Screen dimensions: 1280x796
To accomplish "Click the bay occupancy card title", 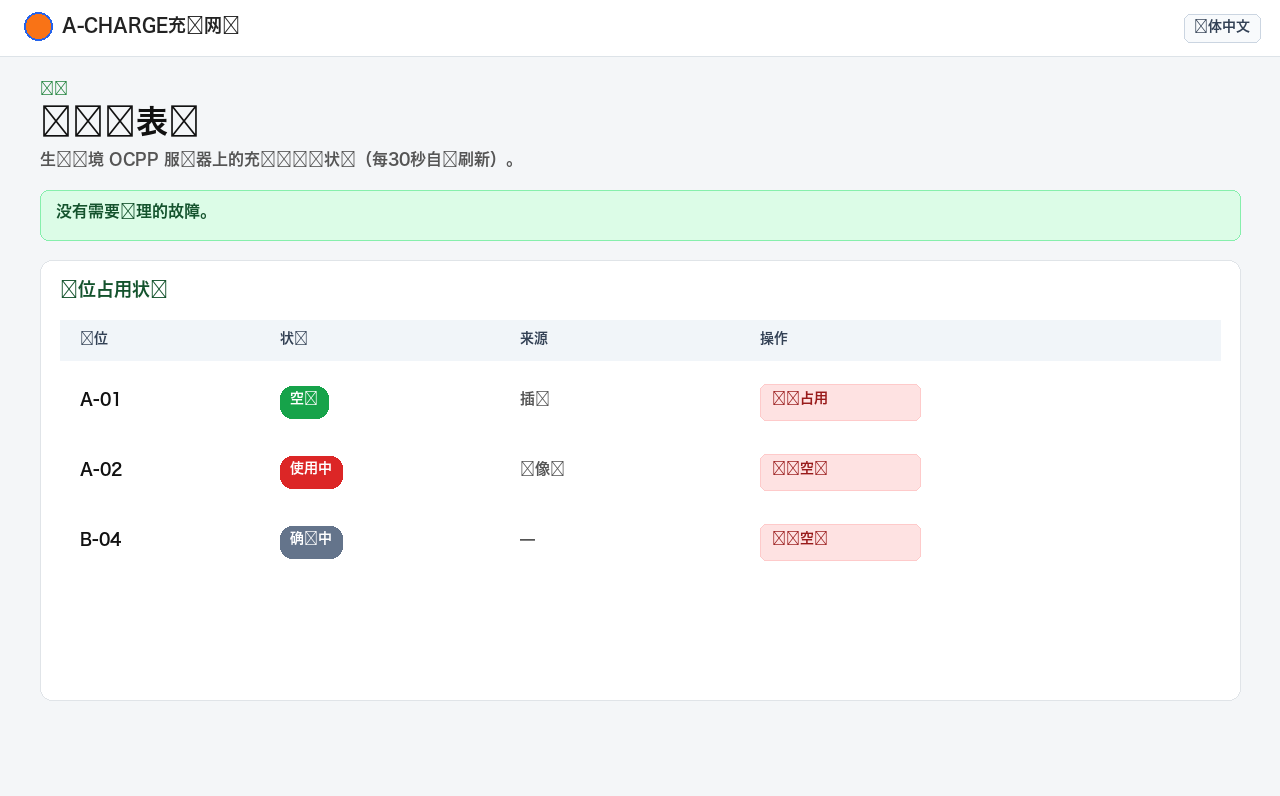I will click(x=114, y=290).
